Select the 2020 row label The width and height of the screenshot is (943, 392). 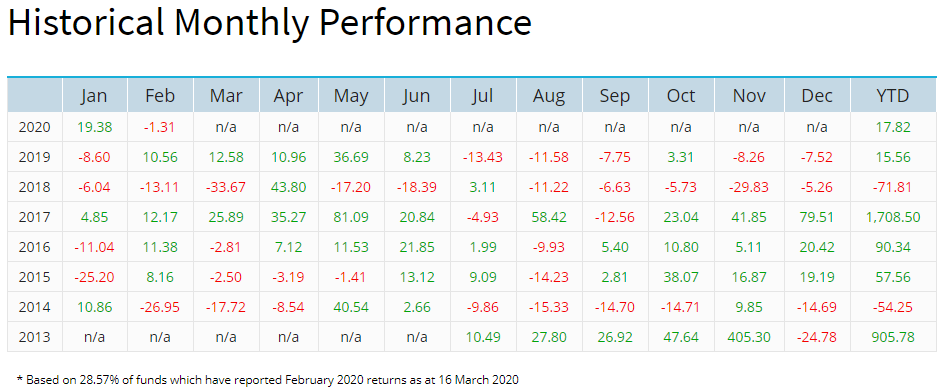[x=34, y=127]
